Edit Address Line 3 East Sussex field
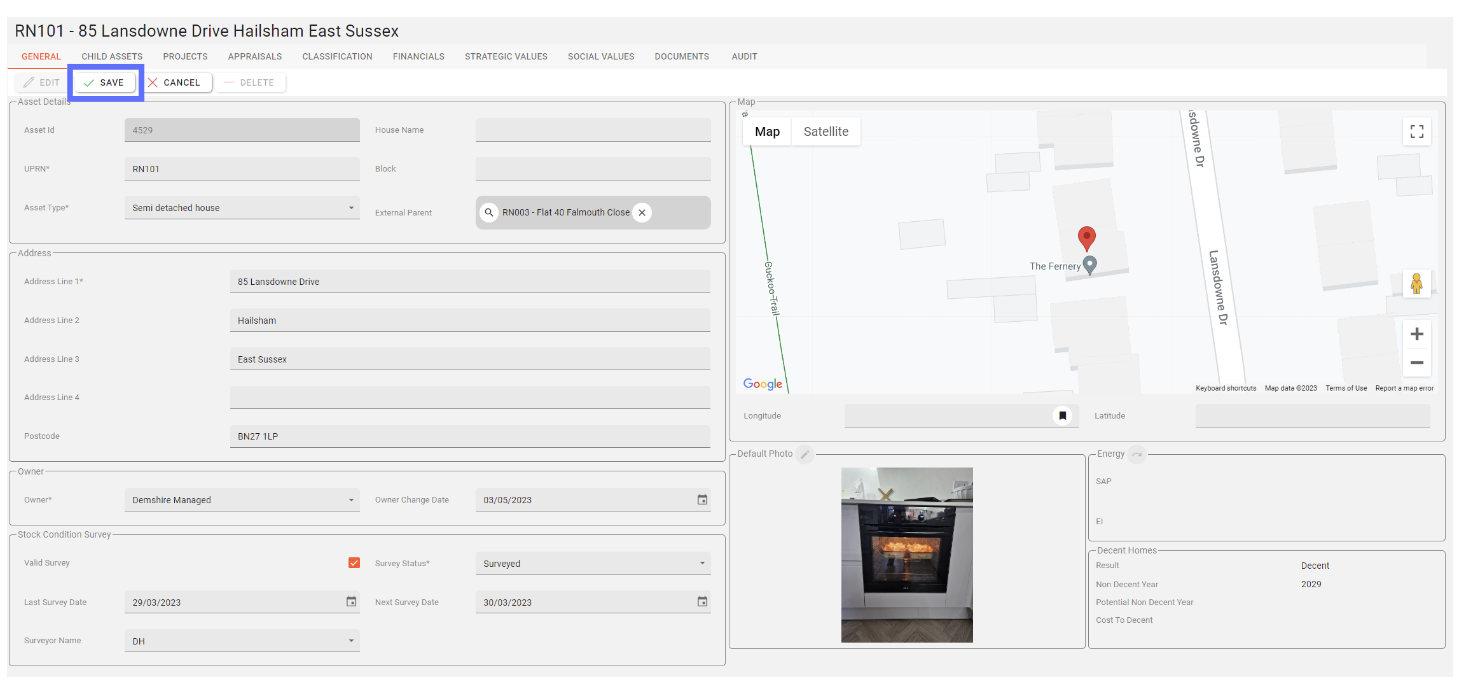Image resolution: width=1462 pixels, height=685 pixels. 470,359
